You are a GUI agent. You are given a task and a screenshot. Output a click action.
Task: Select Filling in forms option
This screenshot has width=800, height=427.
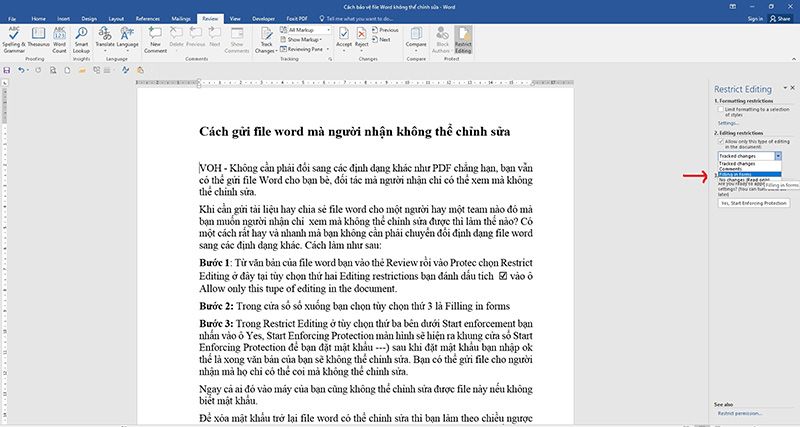pos(749,174)
